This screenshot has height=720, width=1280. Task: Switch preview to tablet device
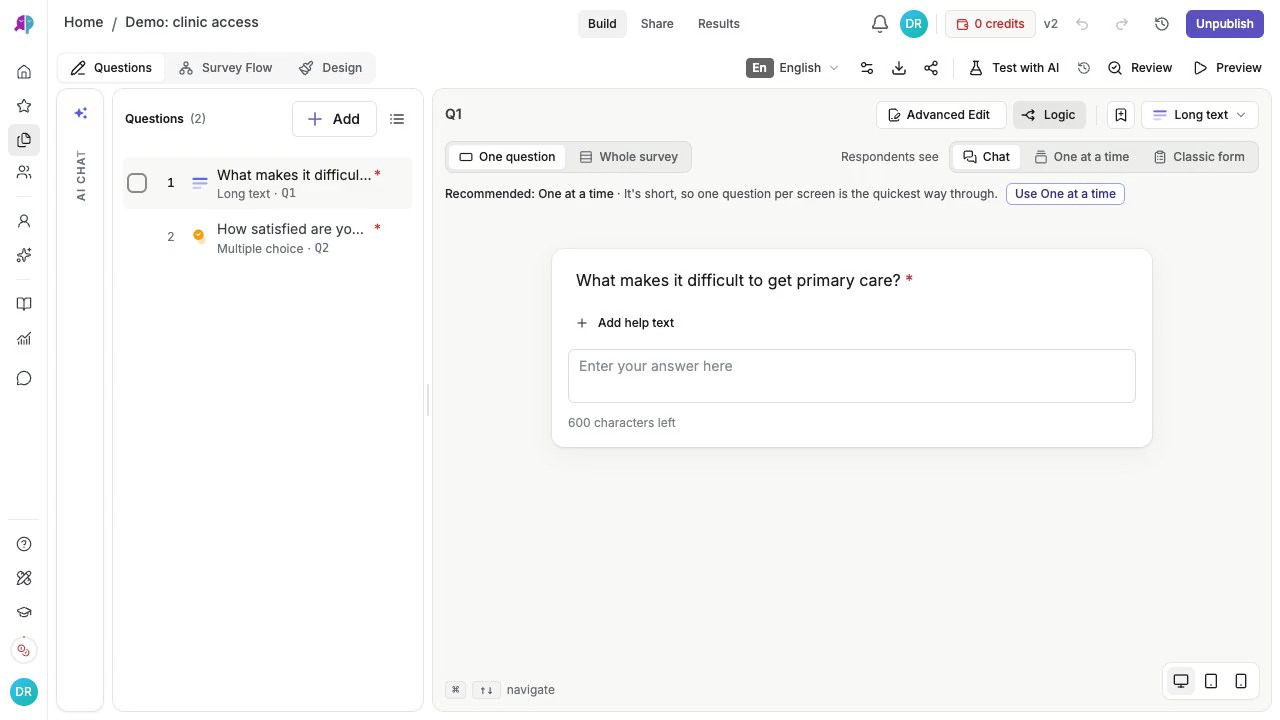click(x=1211, y=681)
